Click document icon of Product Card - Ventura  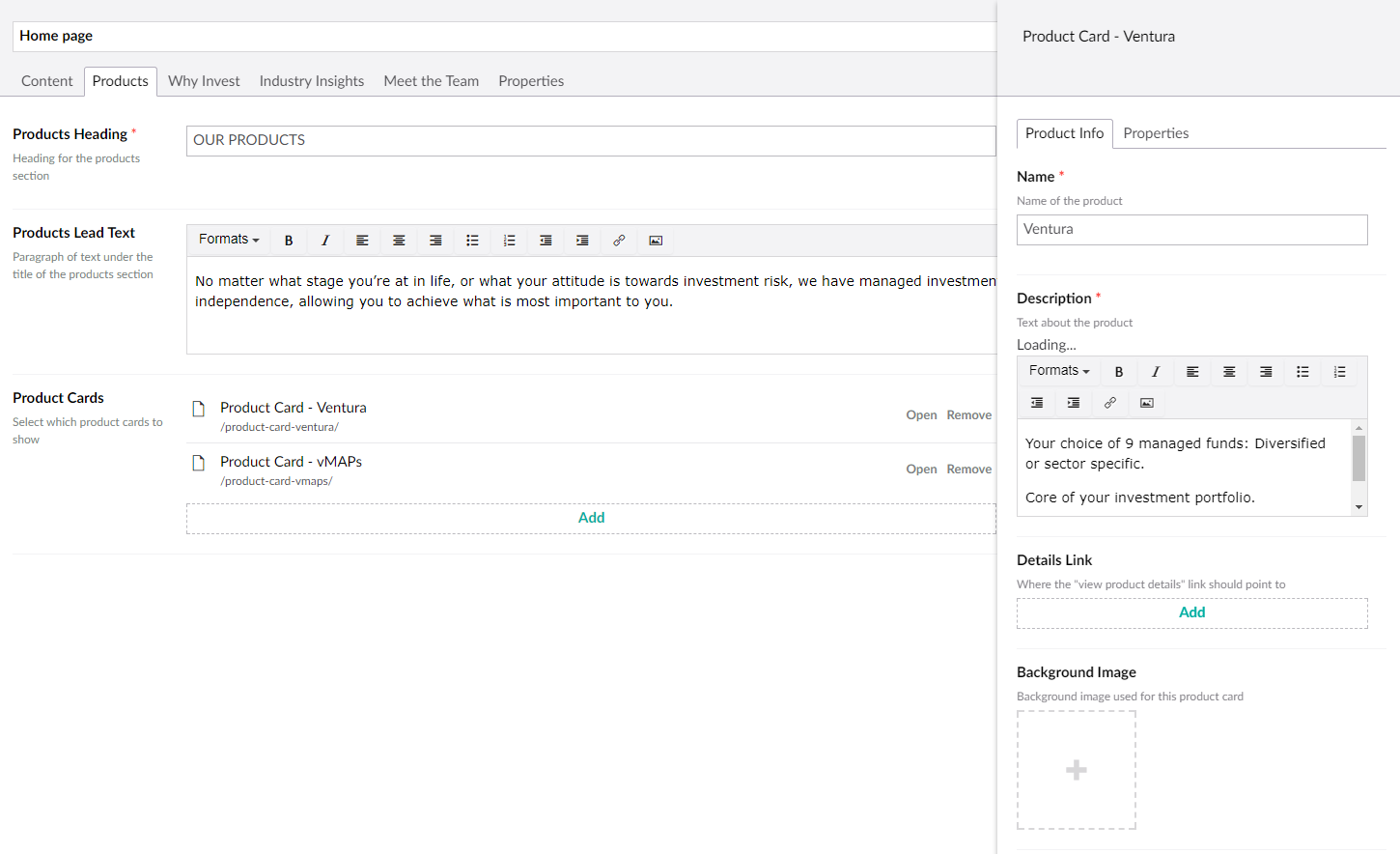[x=199, y=409]
